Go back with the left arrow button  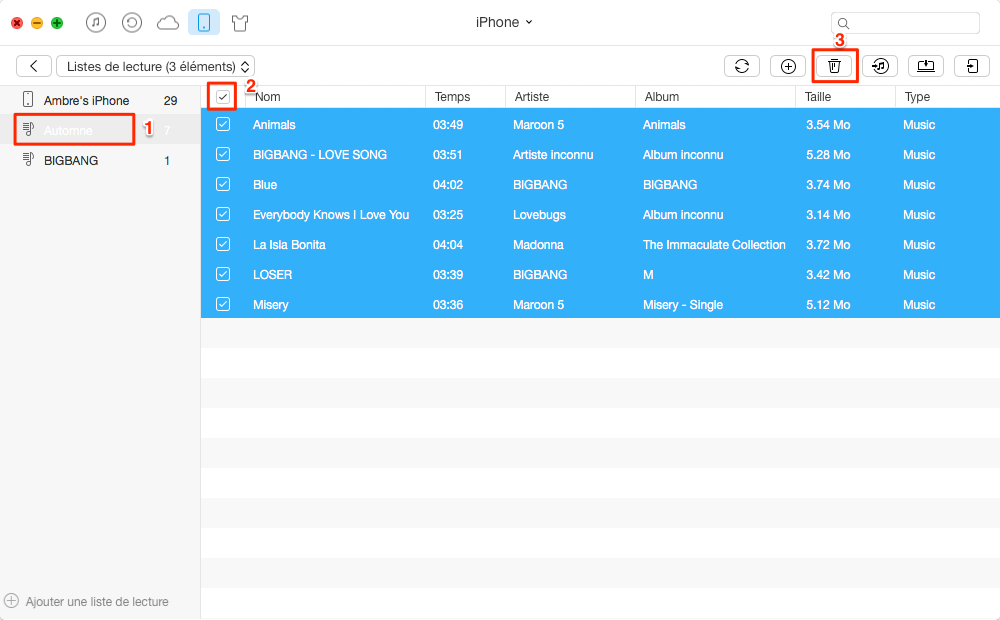(34, 66)
